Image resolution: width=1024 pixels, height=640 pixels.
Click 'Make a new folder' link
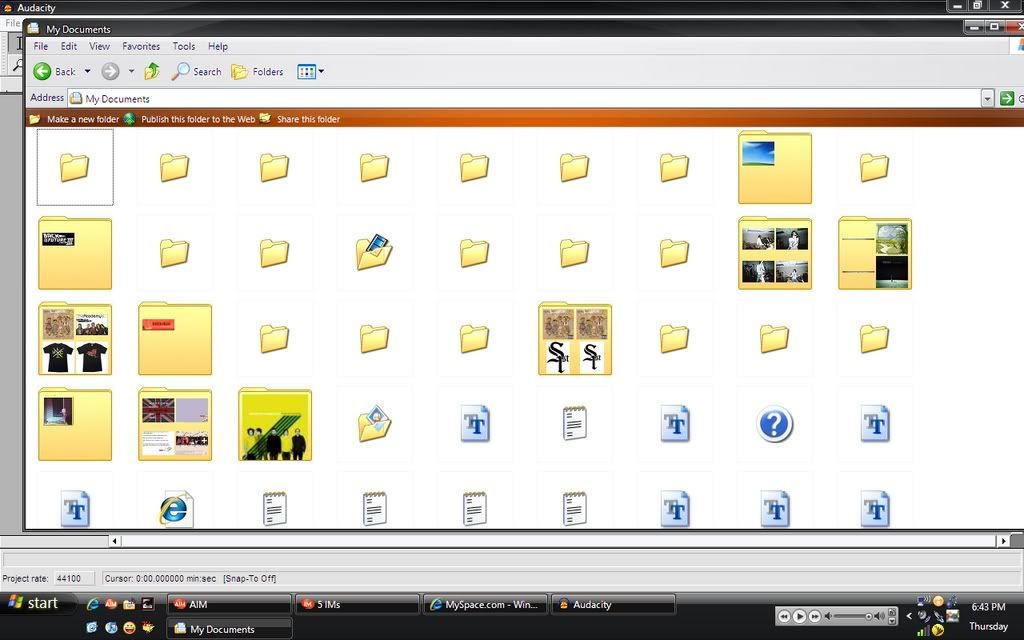pos(83,119)
